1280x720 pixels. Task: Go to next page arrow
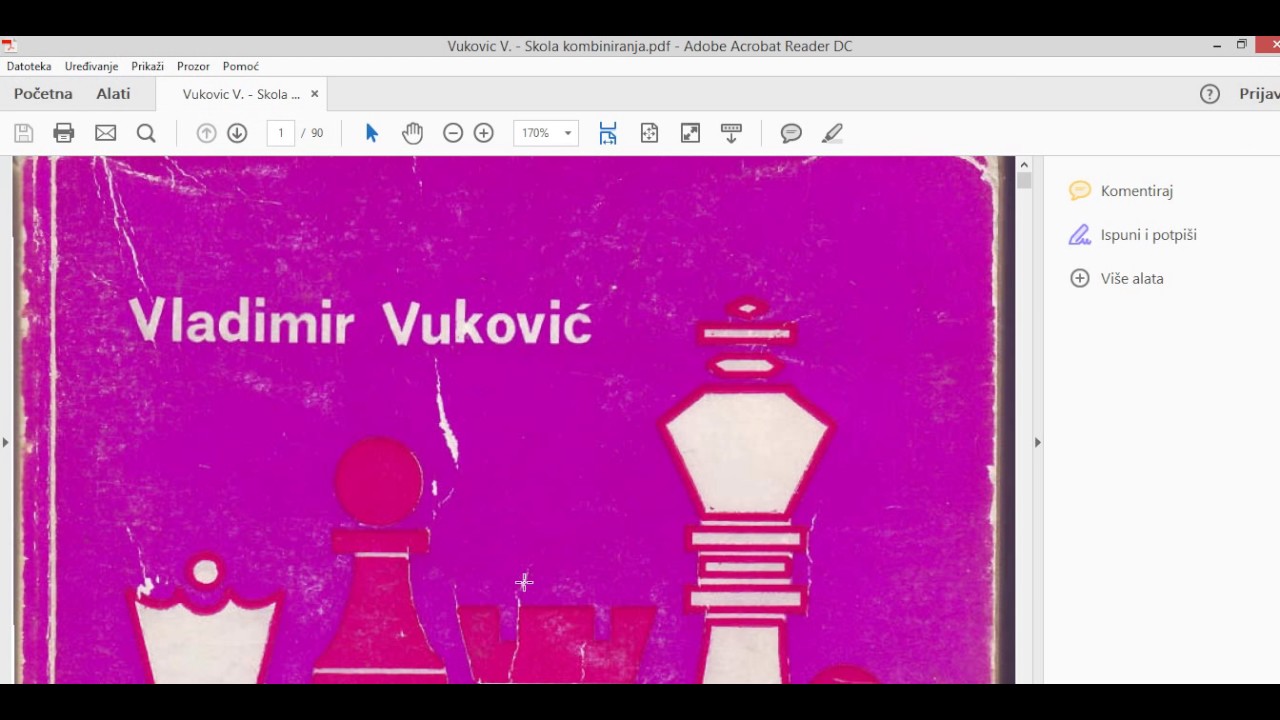(237, 133)
